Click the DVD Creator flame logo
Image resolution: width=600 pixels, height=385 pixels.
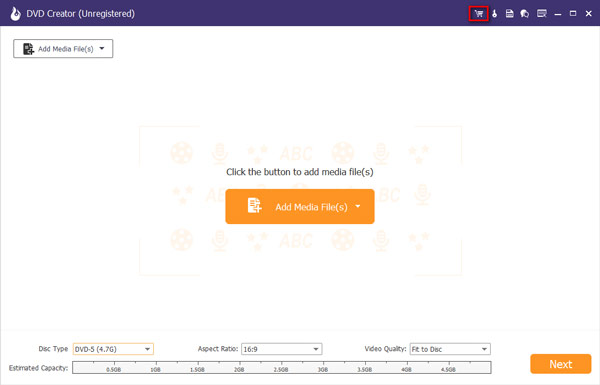[x=15, y=14]
